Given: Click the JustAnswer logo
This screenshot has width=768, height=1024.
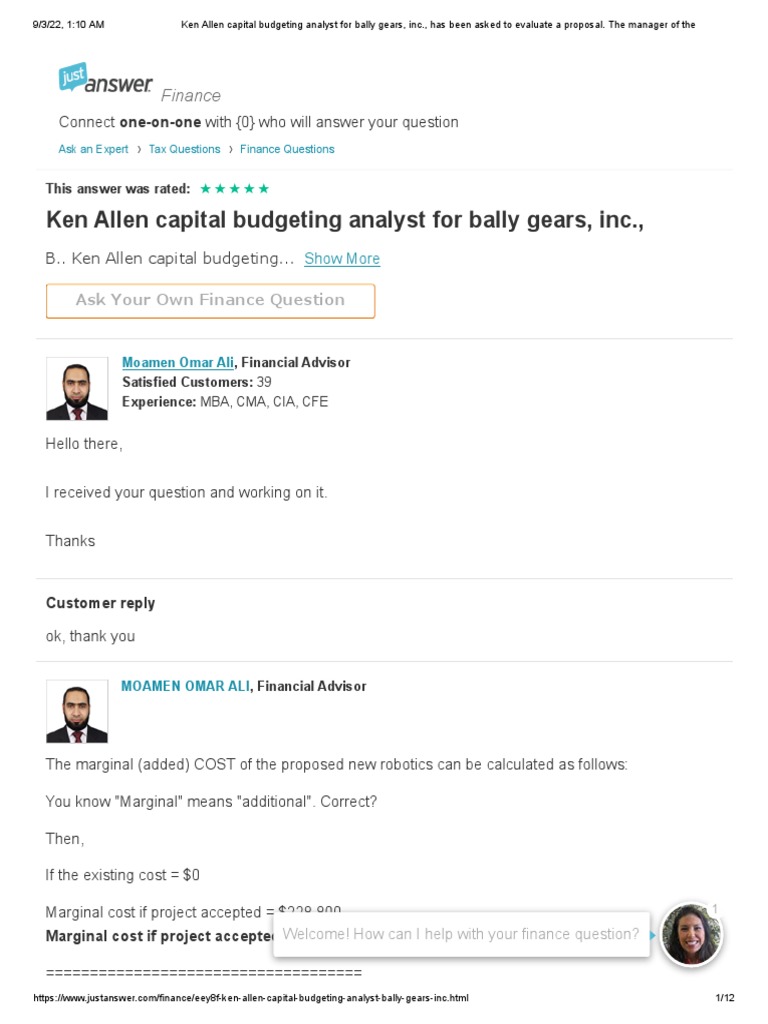Looking at the screenshot, I should click(105, 80).
